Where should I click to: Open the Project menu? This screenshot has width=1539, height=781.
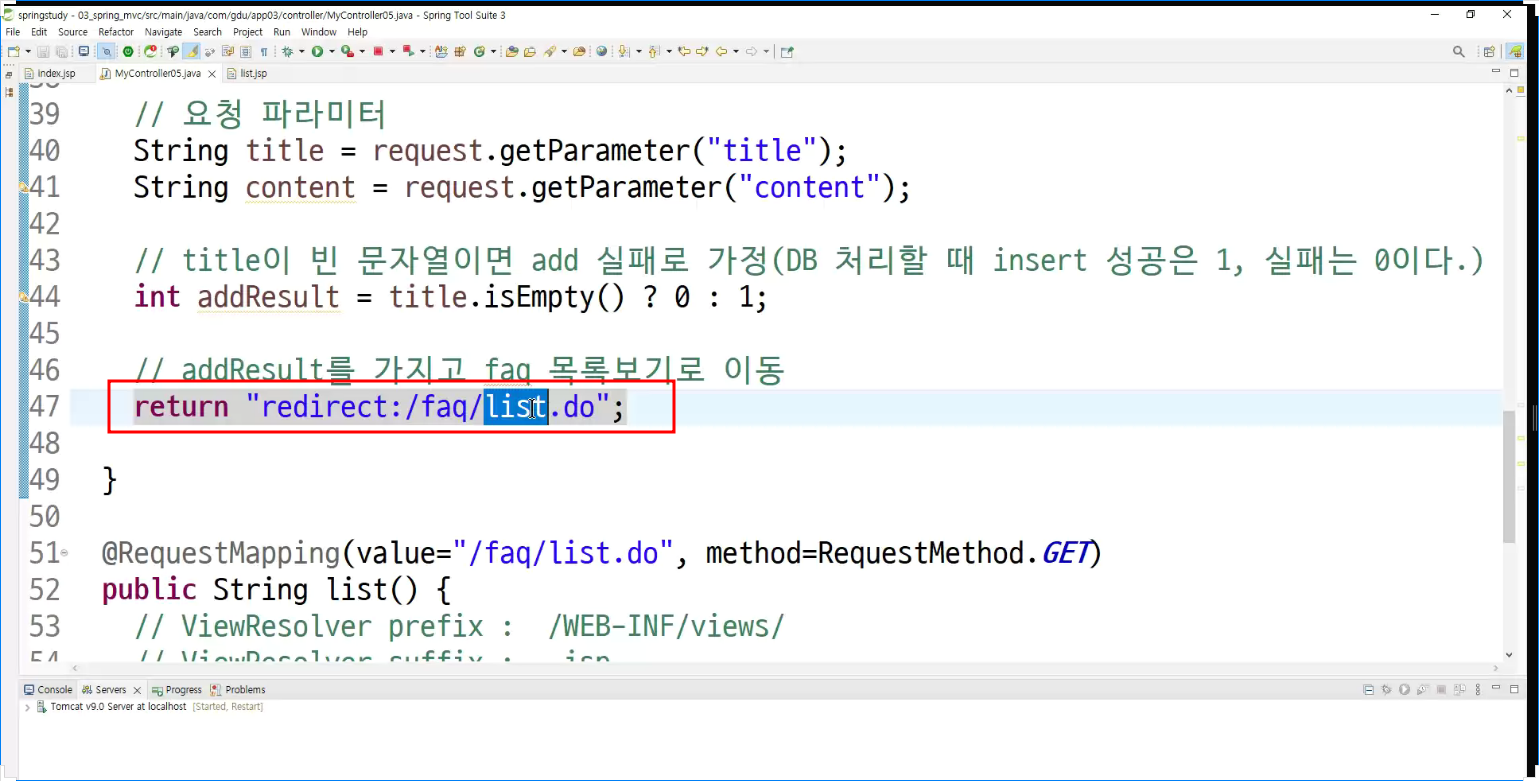(x=248, y=32)
